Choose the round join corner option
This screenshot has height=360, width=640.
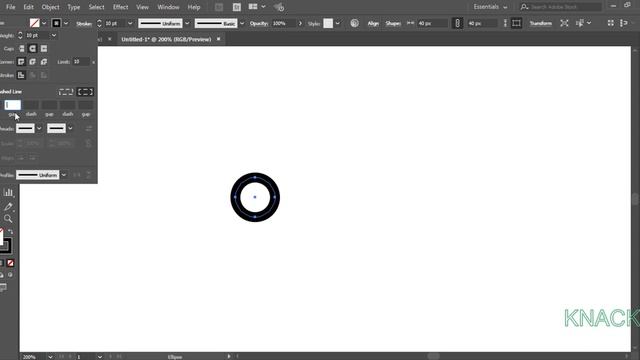click(33, 62)
